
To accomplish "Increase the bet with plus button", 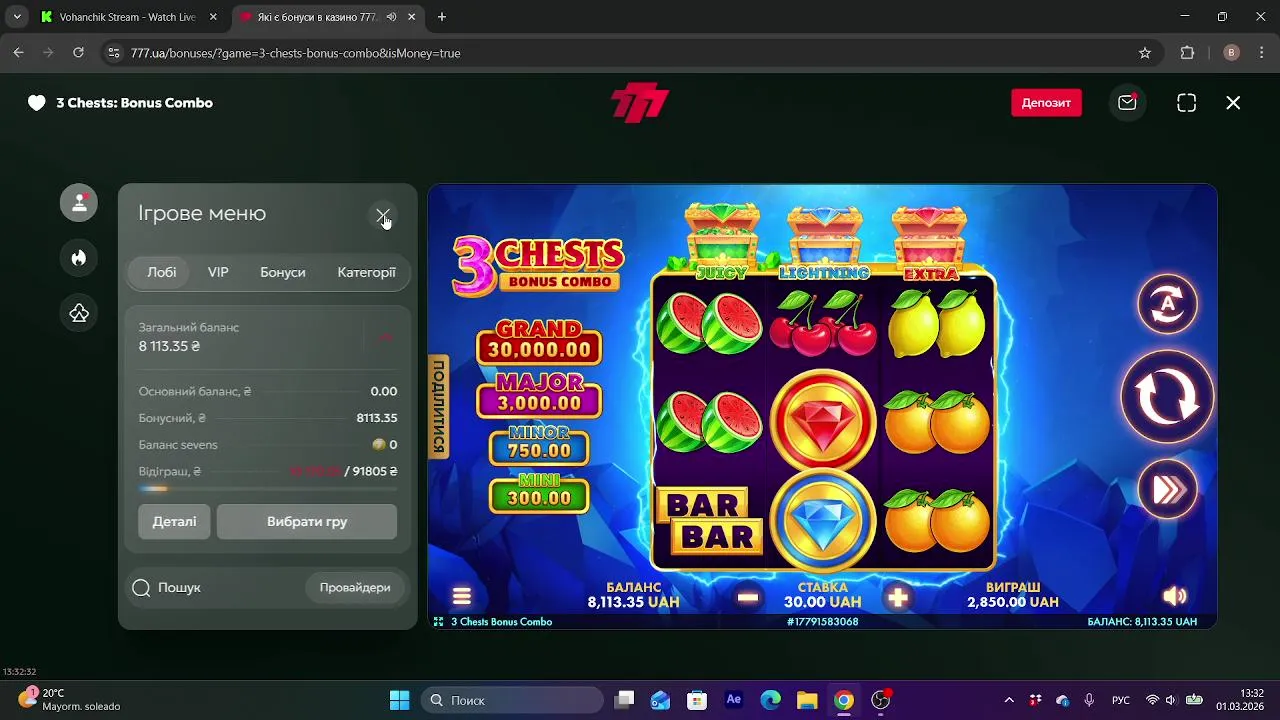I will coord(898,598).
